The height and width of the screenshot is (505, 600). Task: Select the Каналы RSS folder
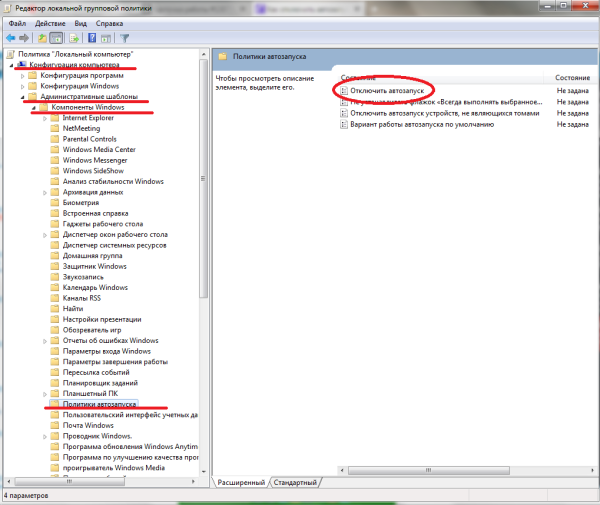pos(82,298)
